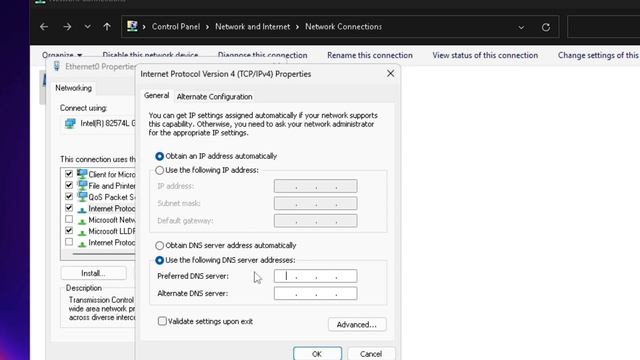Uncheck Client for Microsoft Networks checkbox
This screenshot has height=360, width=640.
click(x=69, y=174)
